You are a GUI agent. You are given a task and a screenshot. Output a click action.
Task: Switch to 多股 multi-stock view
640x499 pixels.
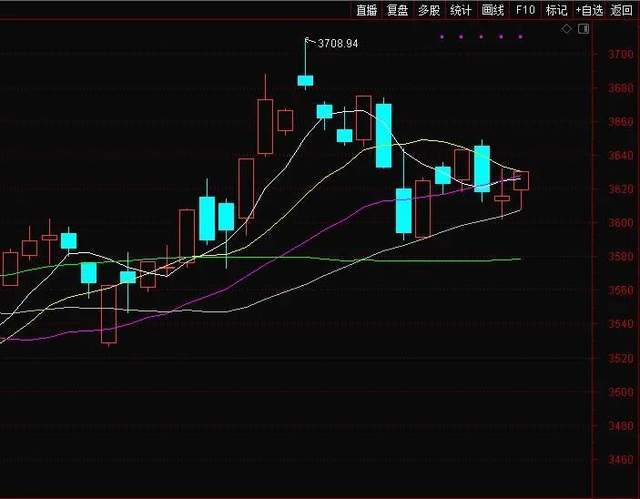click(x=429, y=10)
